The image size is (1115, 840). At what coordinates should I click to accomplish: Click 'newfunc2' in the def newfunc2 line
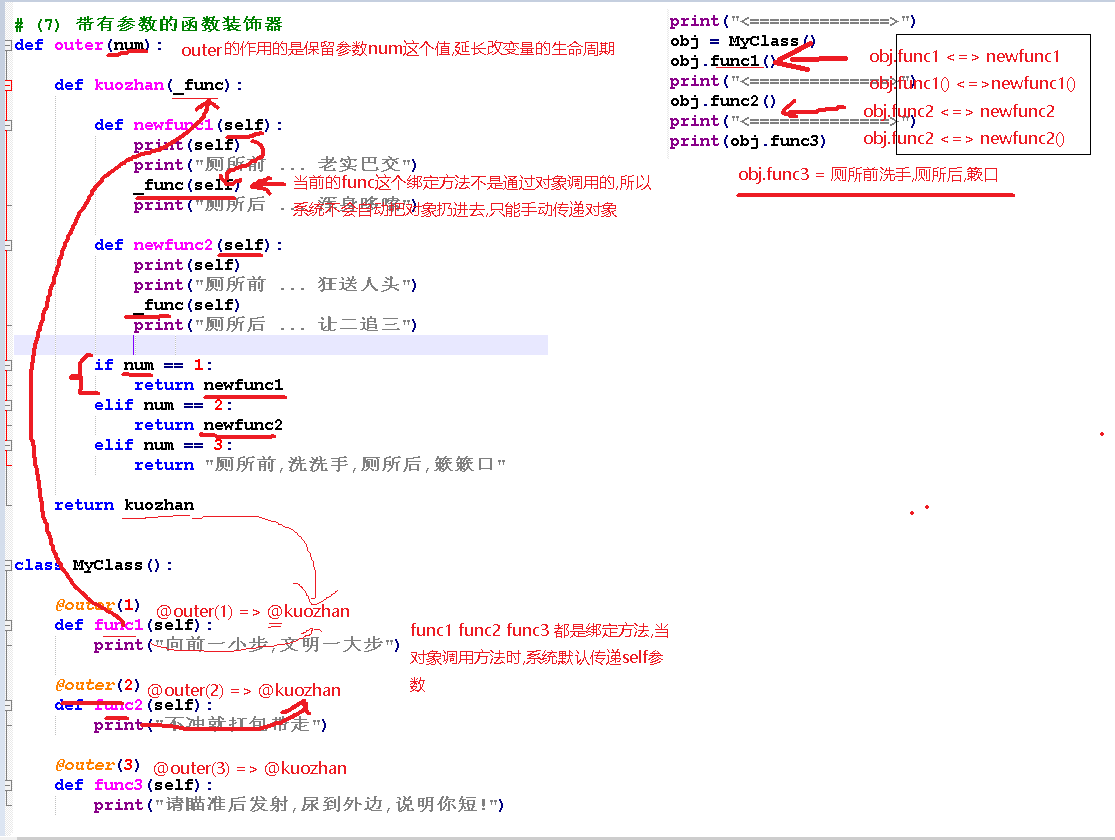pyautogui.click(x=173, y=245)
